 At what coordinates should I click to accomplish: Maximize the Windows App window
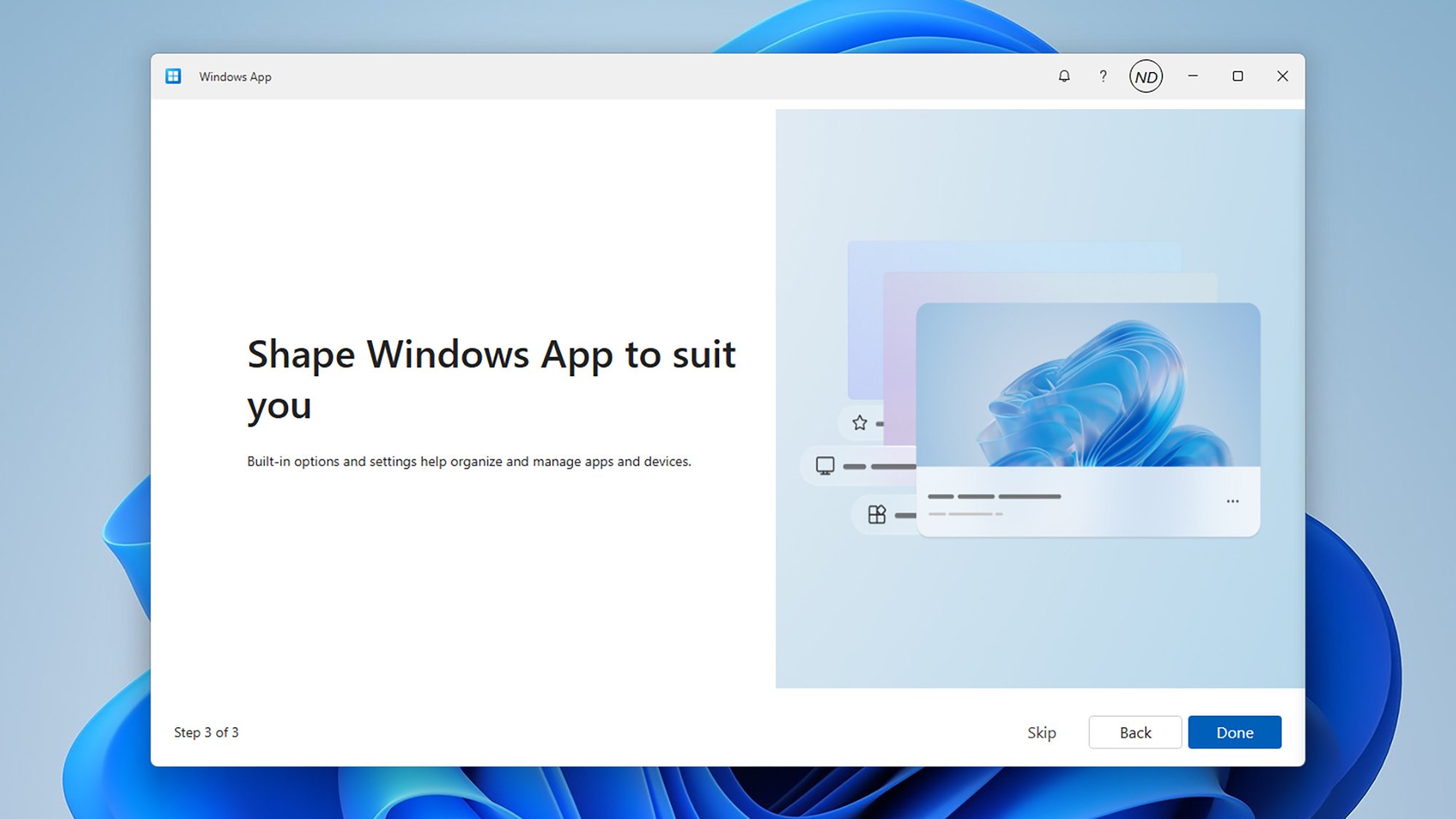pyautogui.click(x=1238, y=76)
